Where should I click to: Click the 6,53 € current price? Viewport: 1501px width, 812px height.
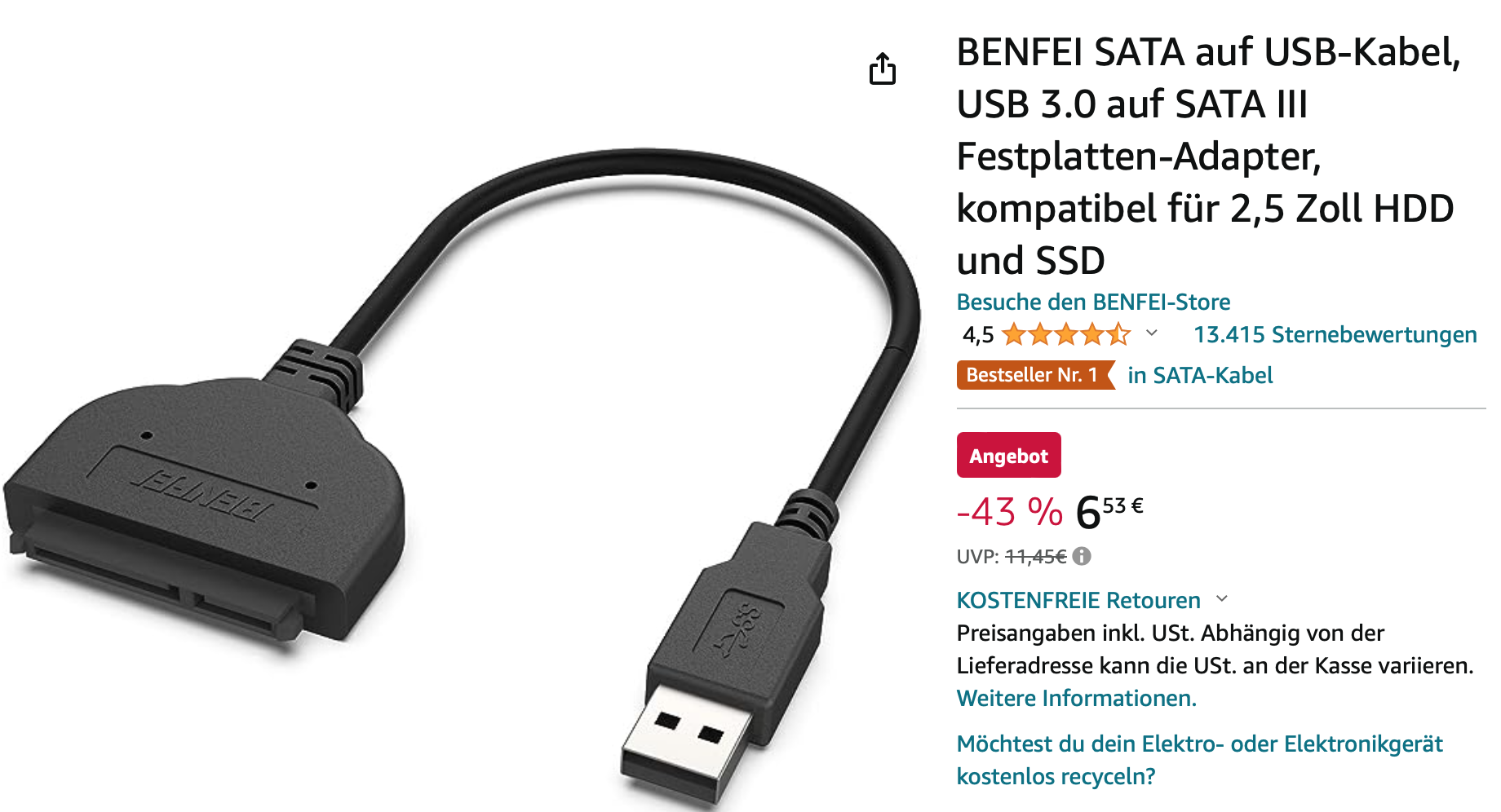point(1109,512)
